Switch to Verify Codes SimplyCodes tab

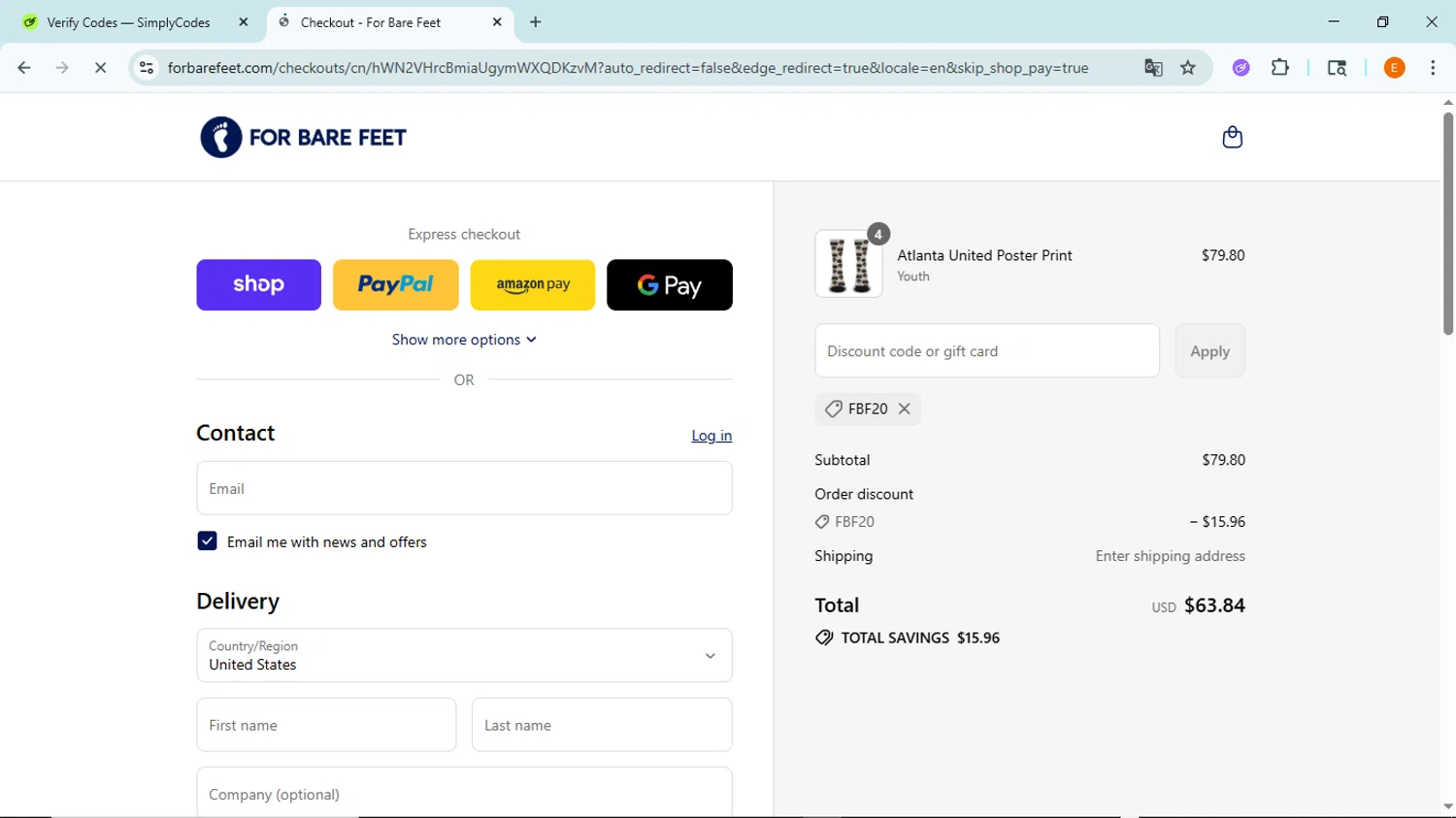(129, 22)
